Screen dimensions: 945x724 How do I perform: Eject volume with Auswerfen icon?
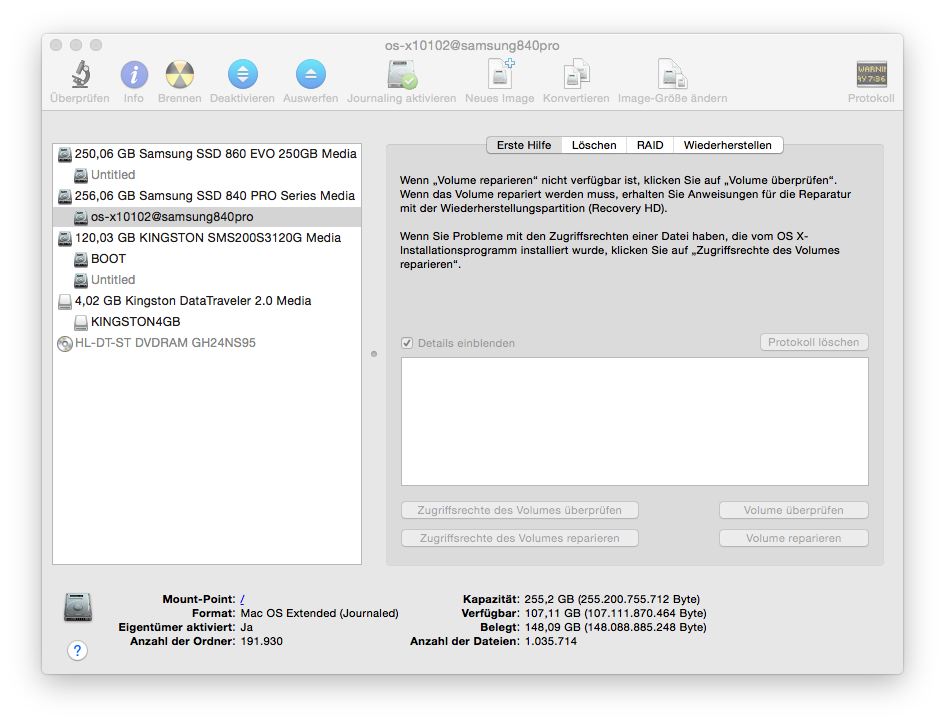click(310, 75)
